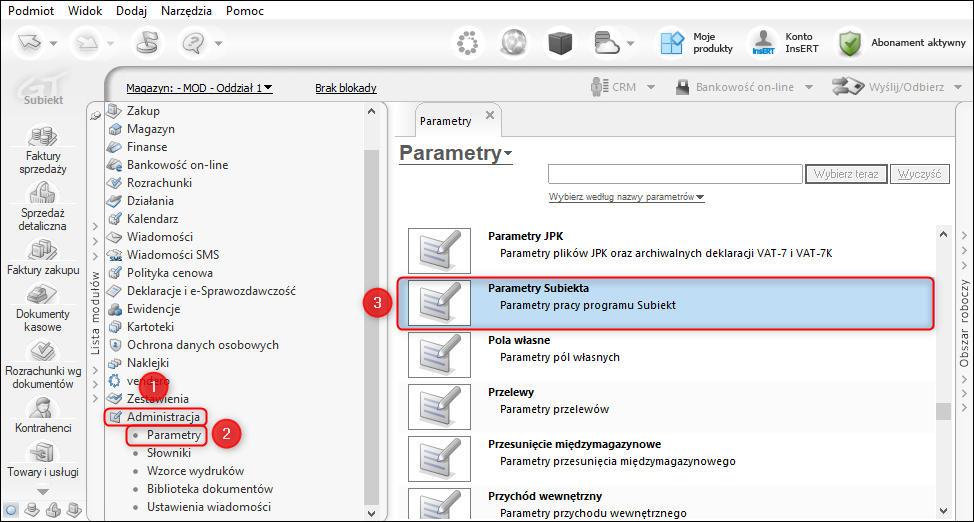The image size is (974, 522).
Task: Open Parametry Subiekta entry
Action: pyautogui.click(x=665, y=303)
